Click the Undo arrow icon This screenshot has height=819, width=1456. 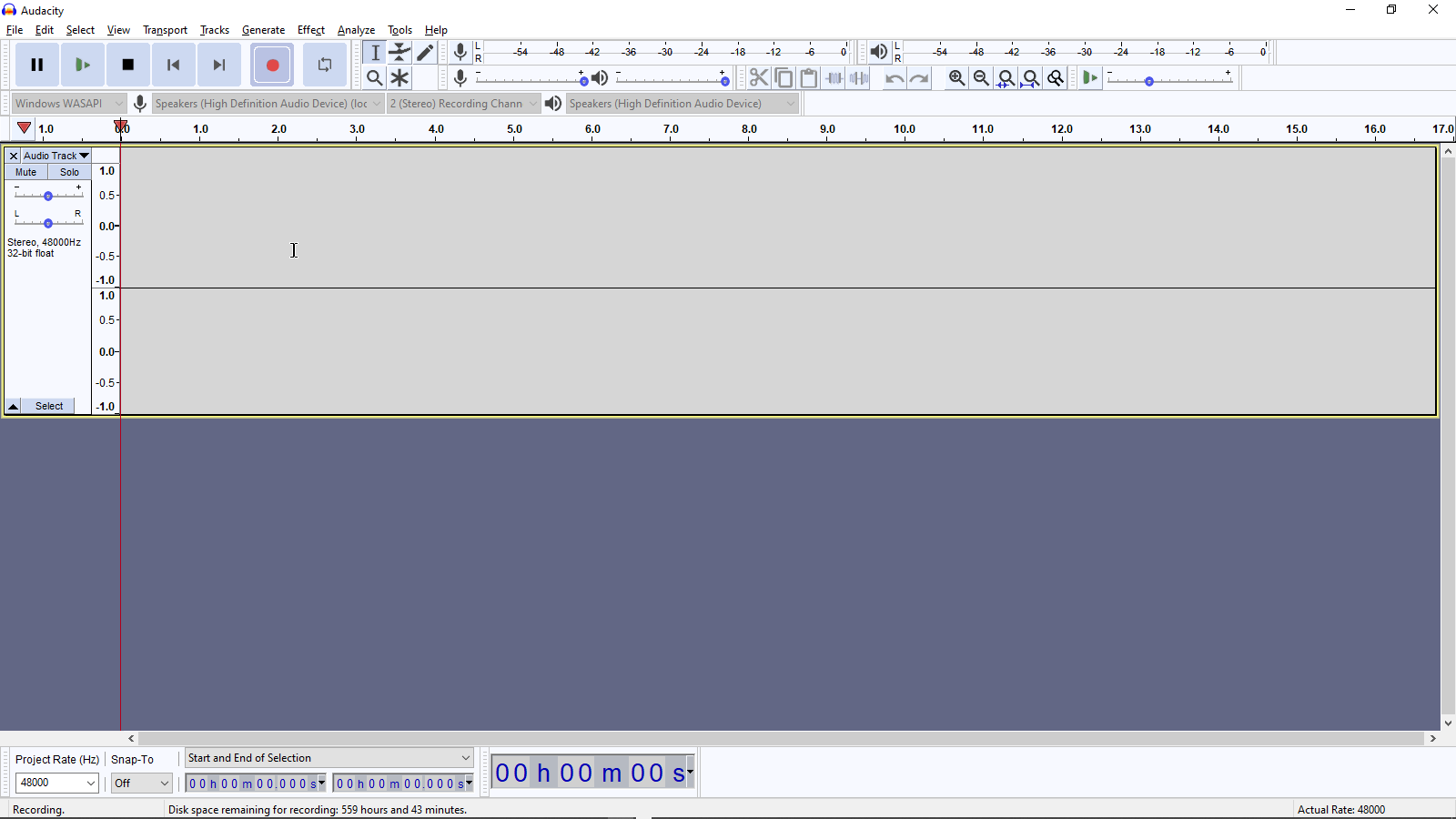tap(895, 78)
